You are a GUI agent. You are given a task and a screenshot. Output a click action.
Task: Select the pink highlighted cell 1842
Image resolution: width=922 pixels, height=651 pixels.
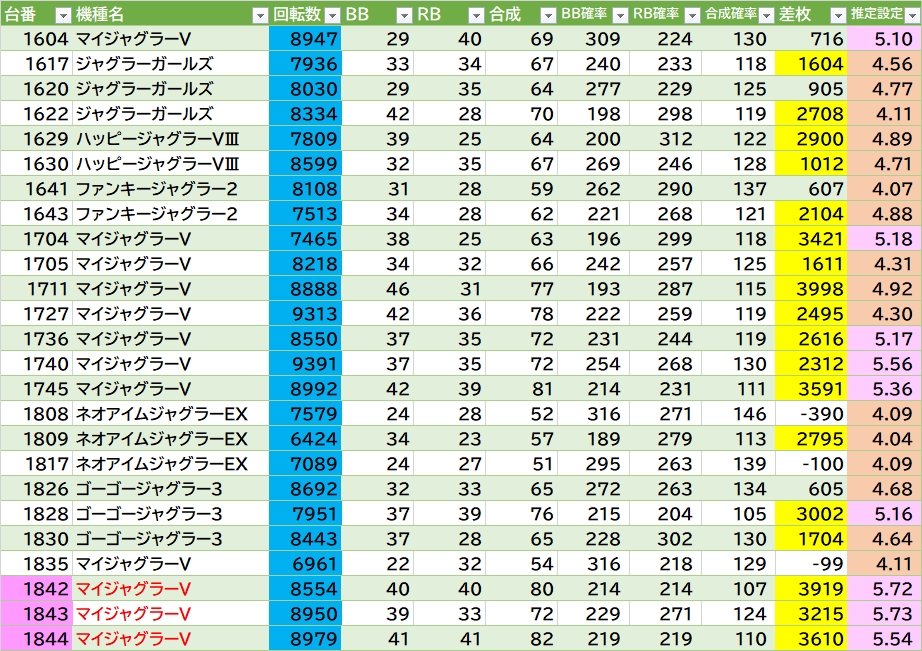point(36,588)
